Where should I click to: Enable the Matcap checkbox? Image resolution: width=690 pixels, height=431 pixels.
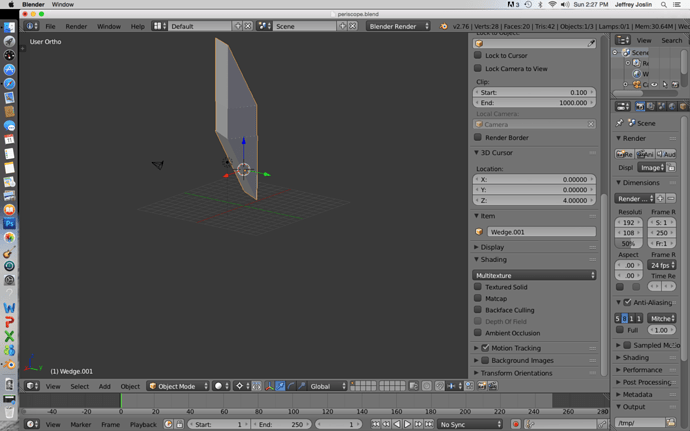click(478, 299)
